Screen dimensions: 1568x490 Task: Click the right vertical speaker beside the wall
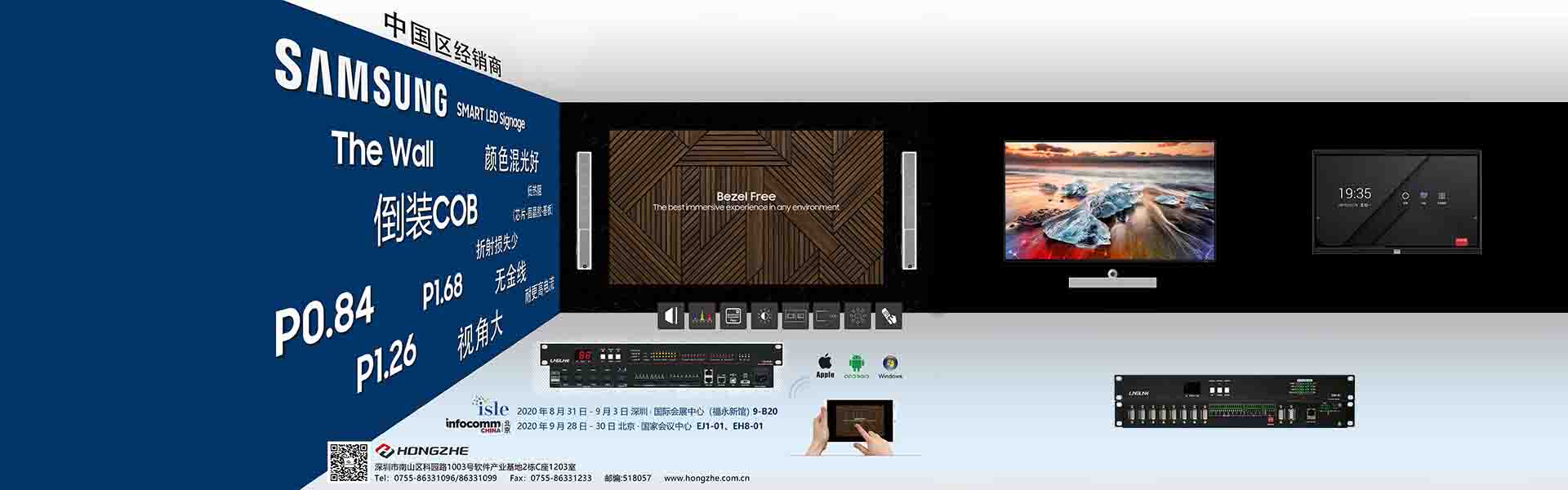[909, 210]
